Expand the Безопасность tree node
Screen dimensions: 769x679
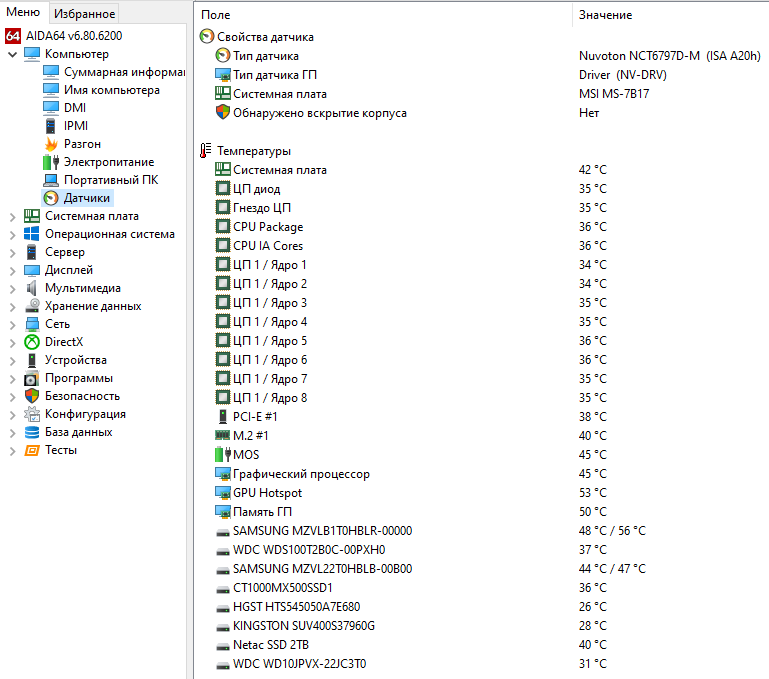pyautogui.click(x=12, y=396)
